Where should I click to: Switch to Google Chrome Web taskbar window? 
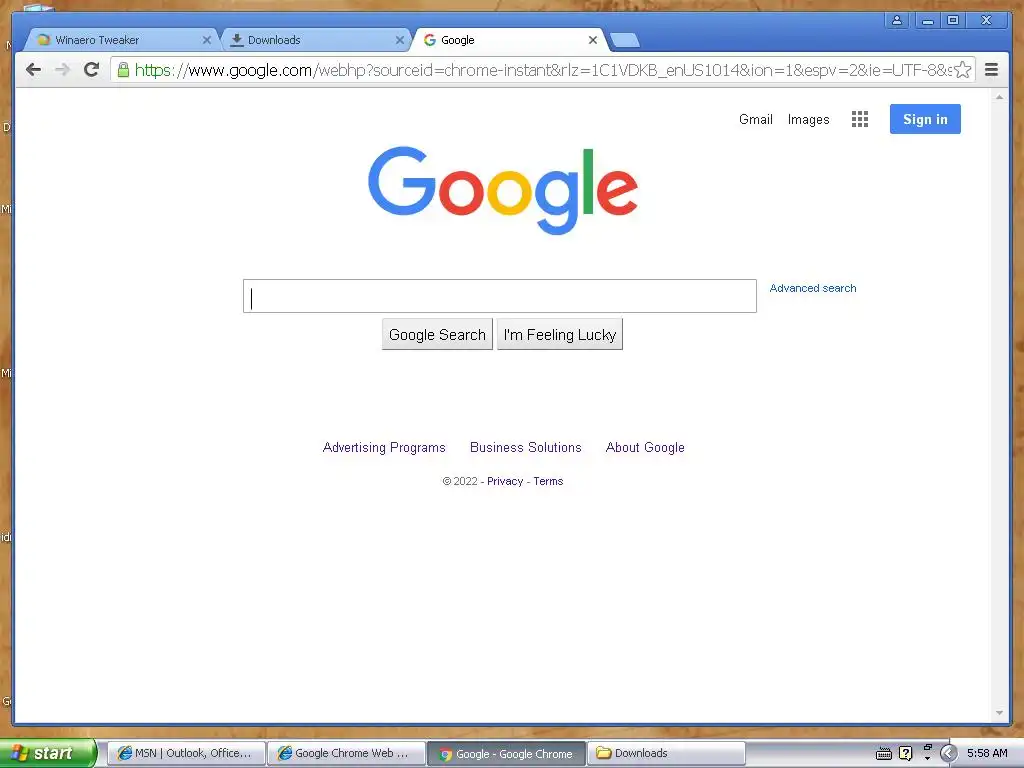tap(345, 753)
